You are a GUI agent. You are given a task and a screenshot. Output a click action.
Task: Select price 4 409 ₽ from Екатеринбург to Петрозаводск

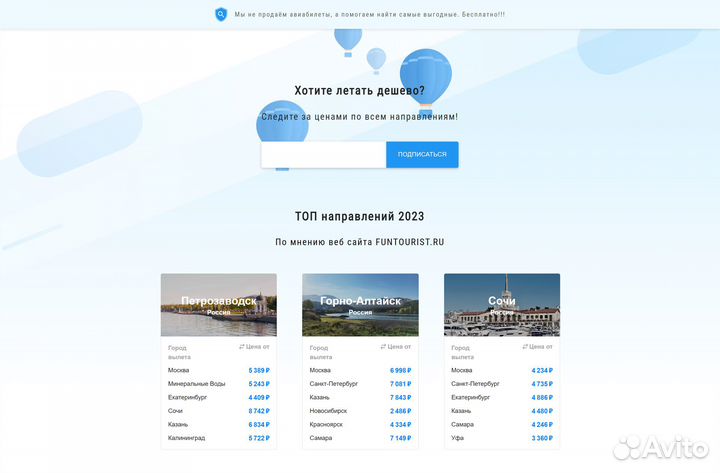click(259, 397)
